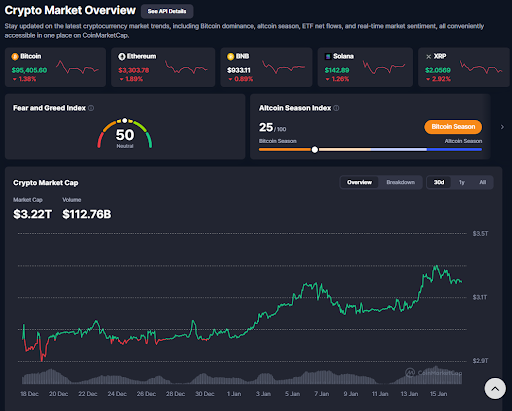Select the 1y time range

point(462,182)
